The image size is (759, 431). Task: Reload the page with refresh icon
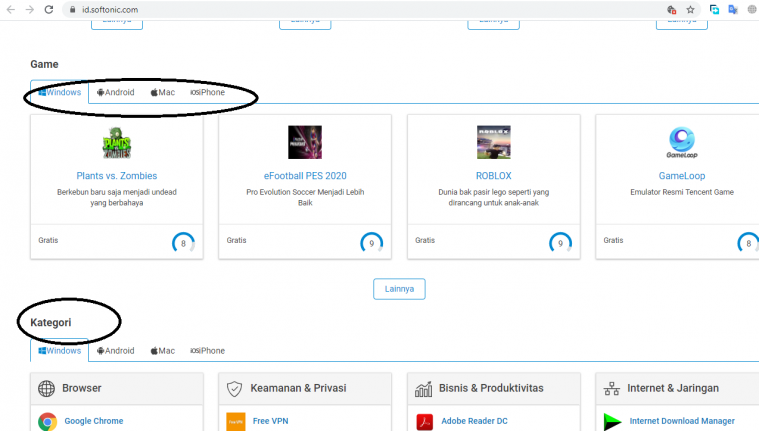(x=48, y=9)
